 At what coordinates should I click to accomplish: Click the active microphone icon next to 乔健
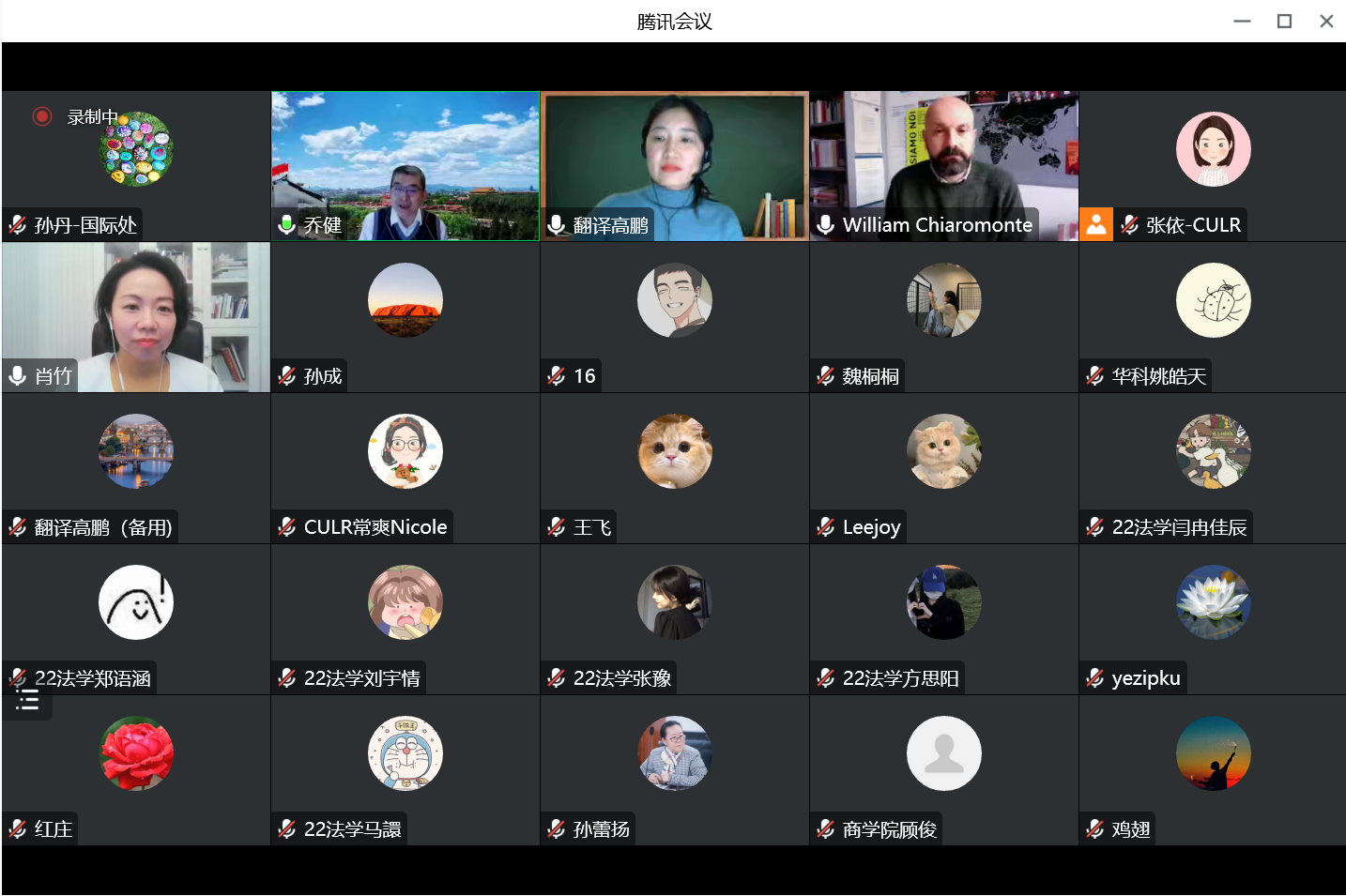pos(287,225)
